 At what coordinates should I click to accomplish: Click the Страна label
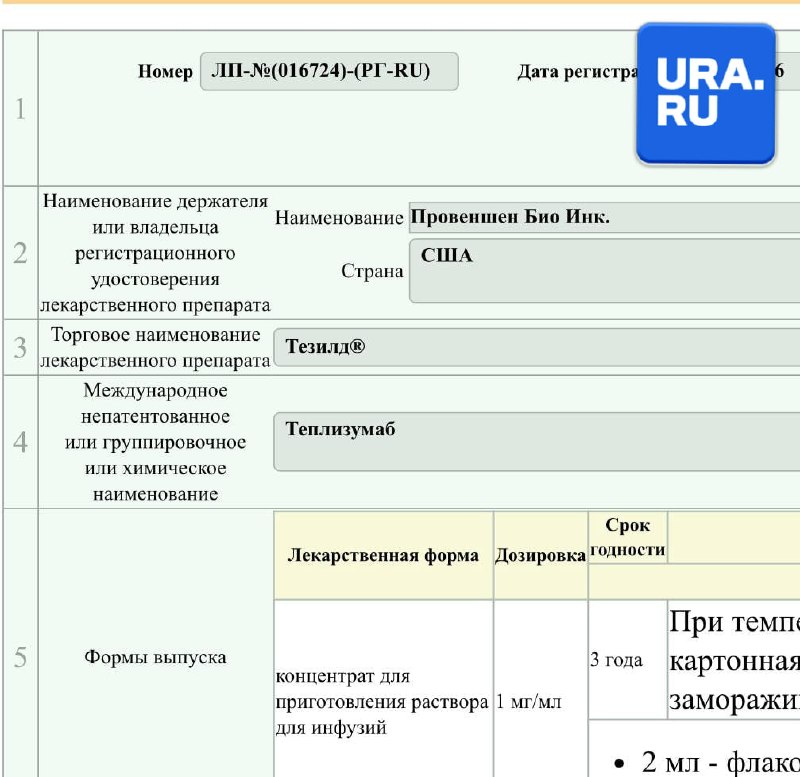click(x=372, y=271)
